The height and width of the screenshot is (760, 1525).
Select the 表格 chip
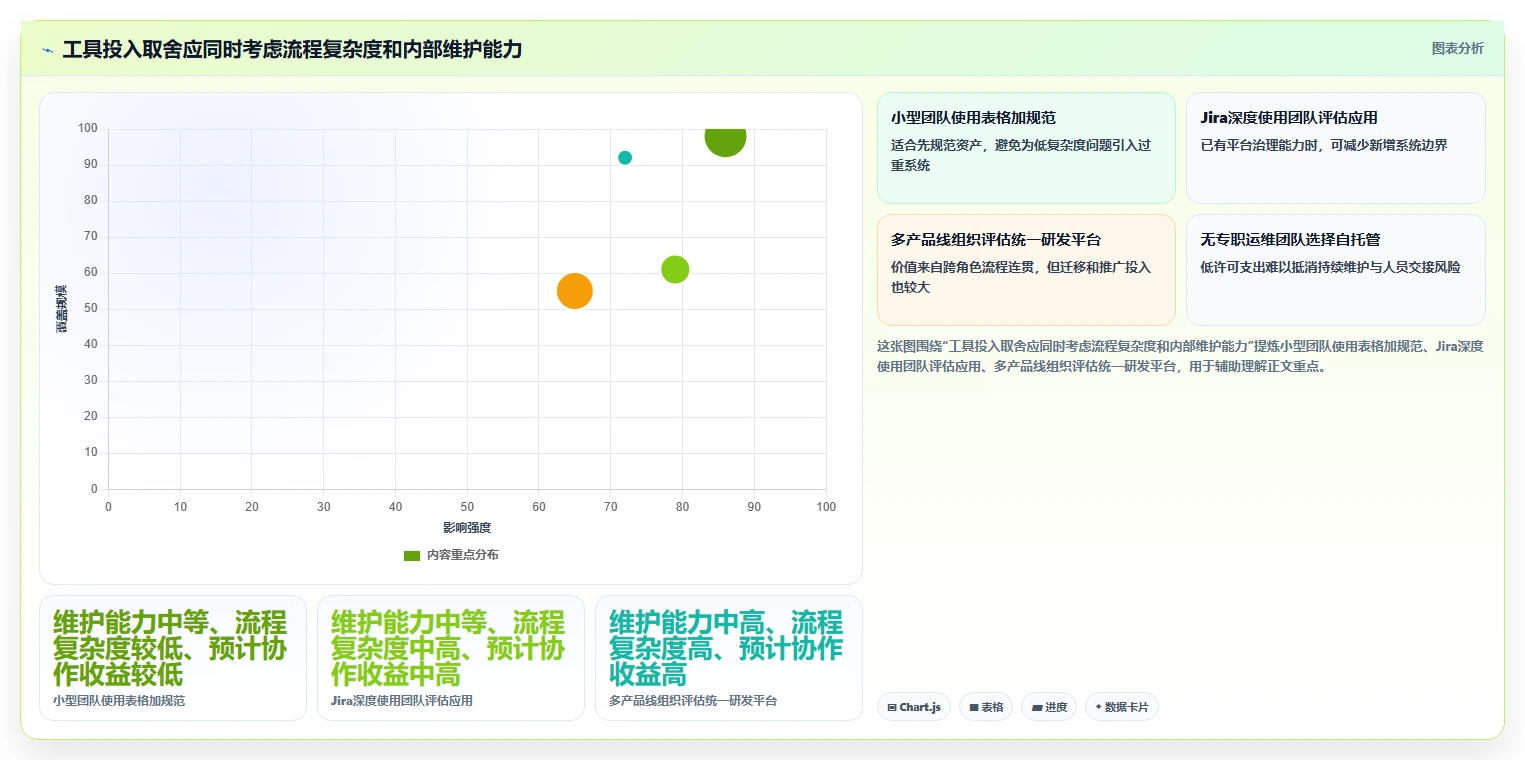tap(986, 707)
